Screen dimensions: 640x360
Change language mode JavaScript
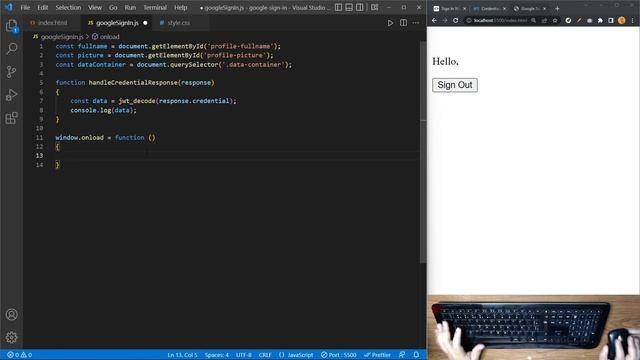(x=296, y=355)
